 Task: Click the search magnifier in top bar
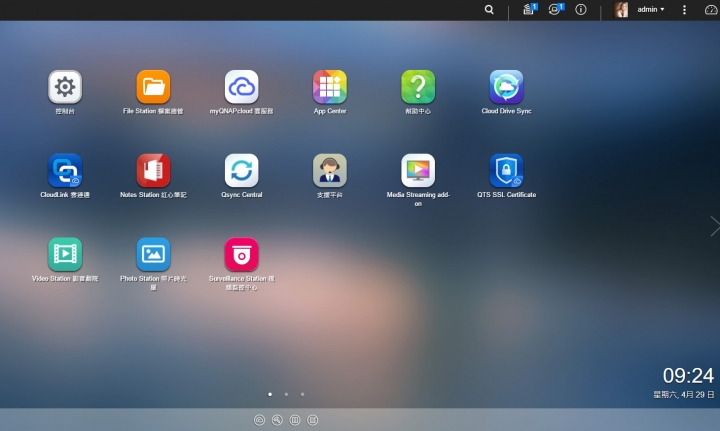[x=489, y=9]
